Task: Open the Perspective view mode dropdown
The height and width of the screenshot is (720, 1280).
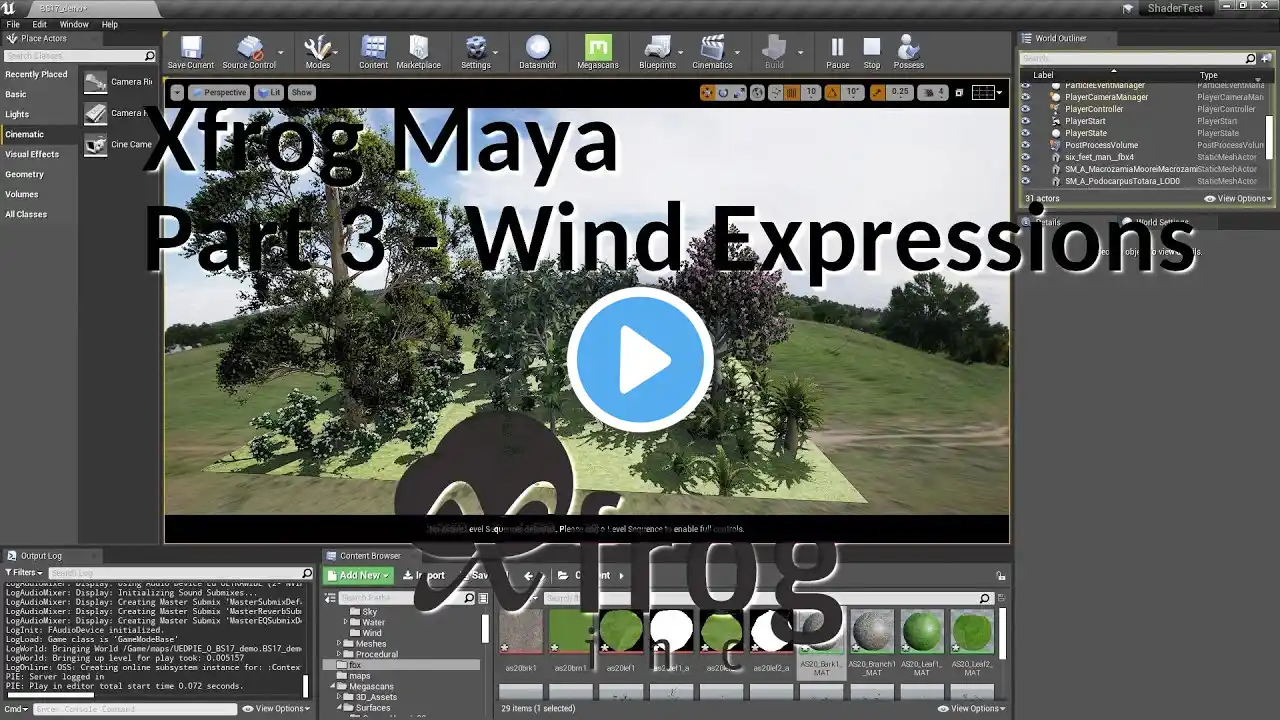Action: tap(219, 92)
